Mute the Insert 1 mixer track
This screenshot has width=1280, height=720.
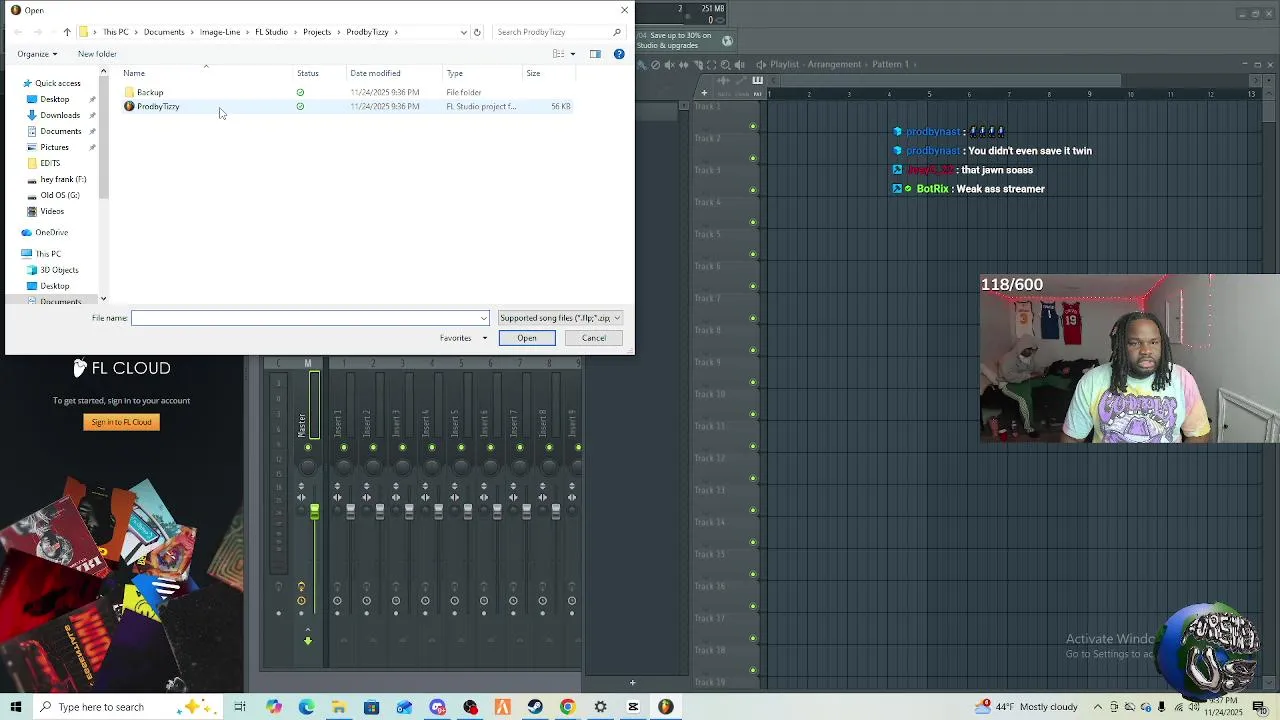(344, 447)
